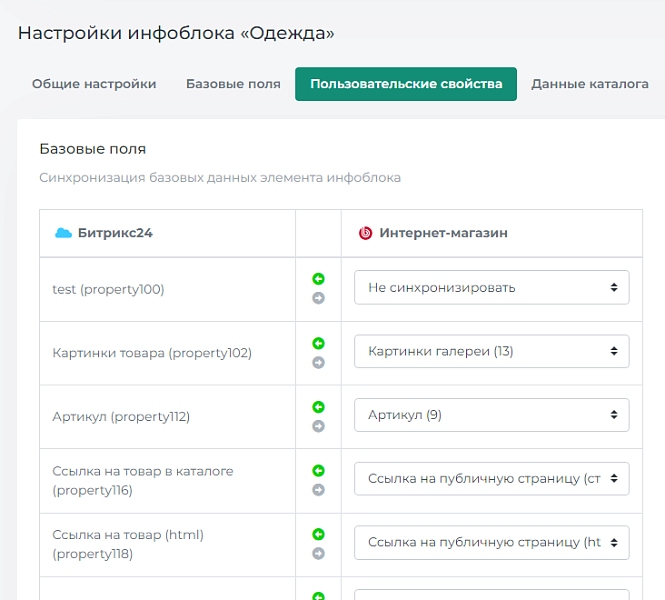Toggle green left arrow for Артикул (property112)
The height and width of the screenshot is (600, 665).
point(318,407)
